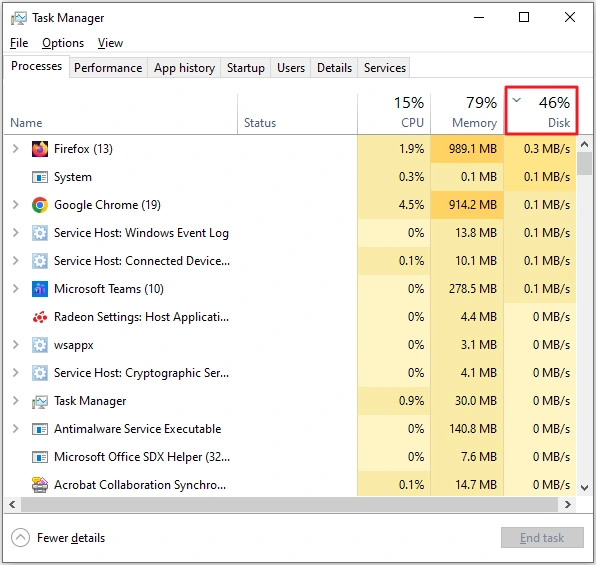Click the Fewer details circle arrow icon
The image size is (596, 565).
point(21,538)
